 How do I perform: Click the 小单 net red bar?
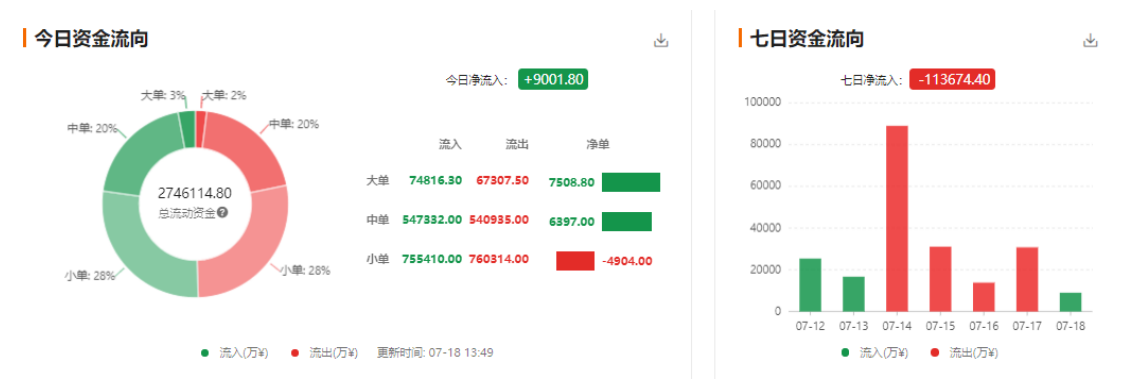coord(575,261)
